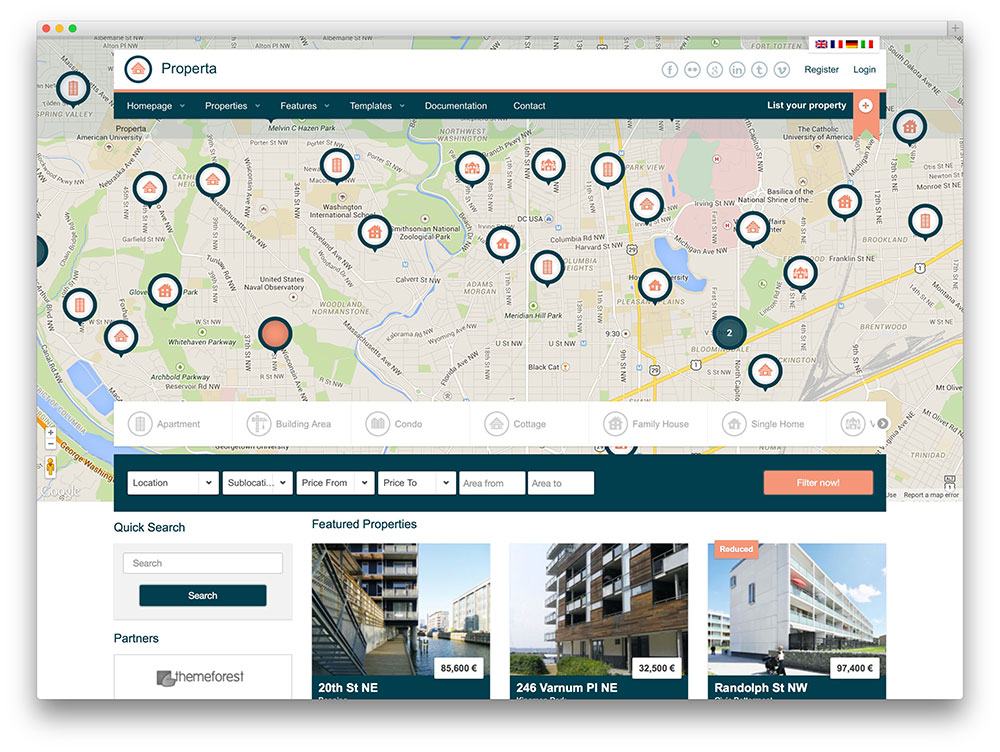This screenshot has height=752, width=1000.
Task: Expand the Price From dropdown
Action: point(335,483)
